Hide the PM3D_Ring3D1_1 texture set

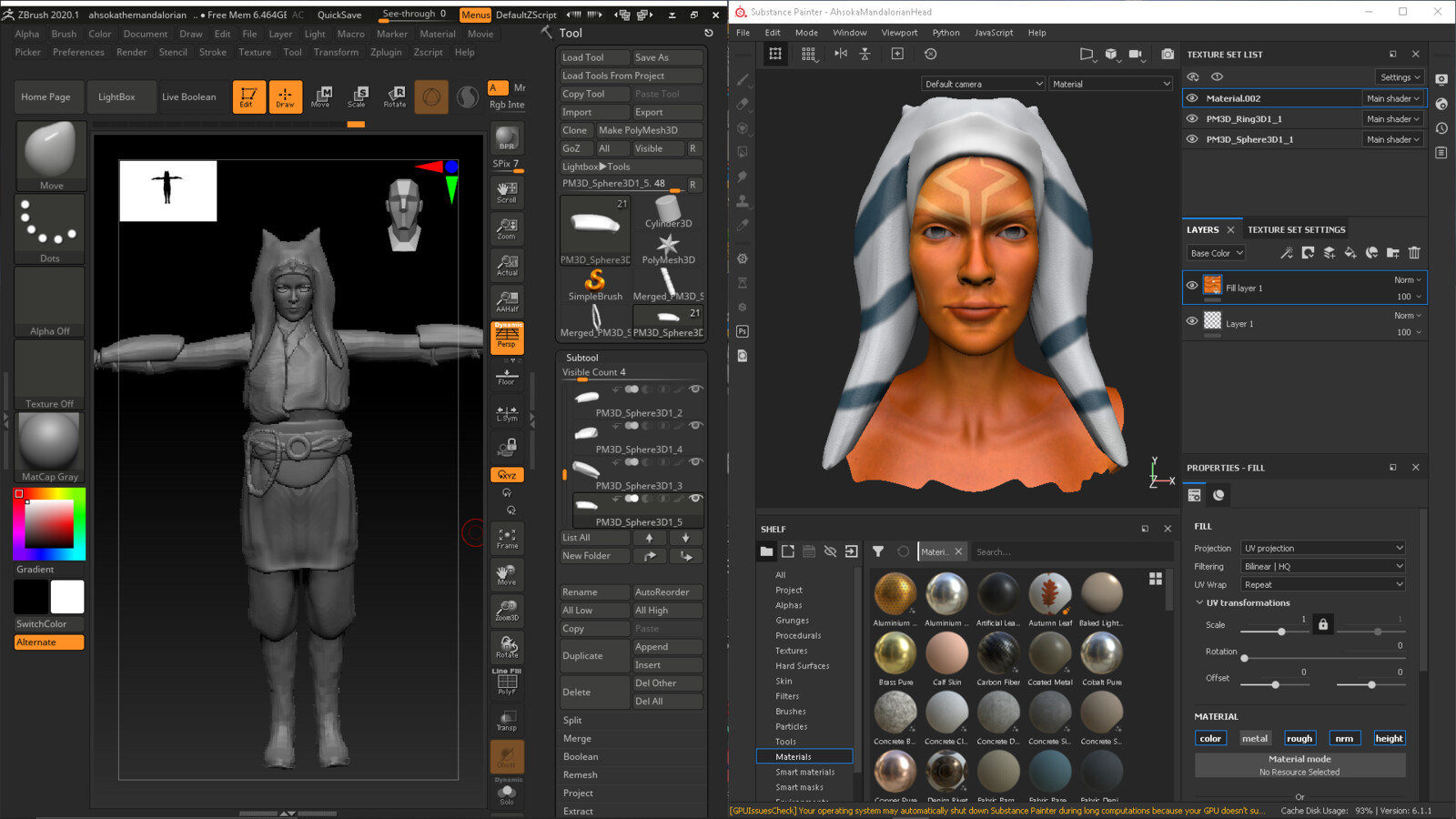click(1192, 118)
